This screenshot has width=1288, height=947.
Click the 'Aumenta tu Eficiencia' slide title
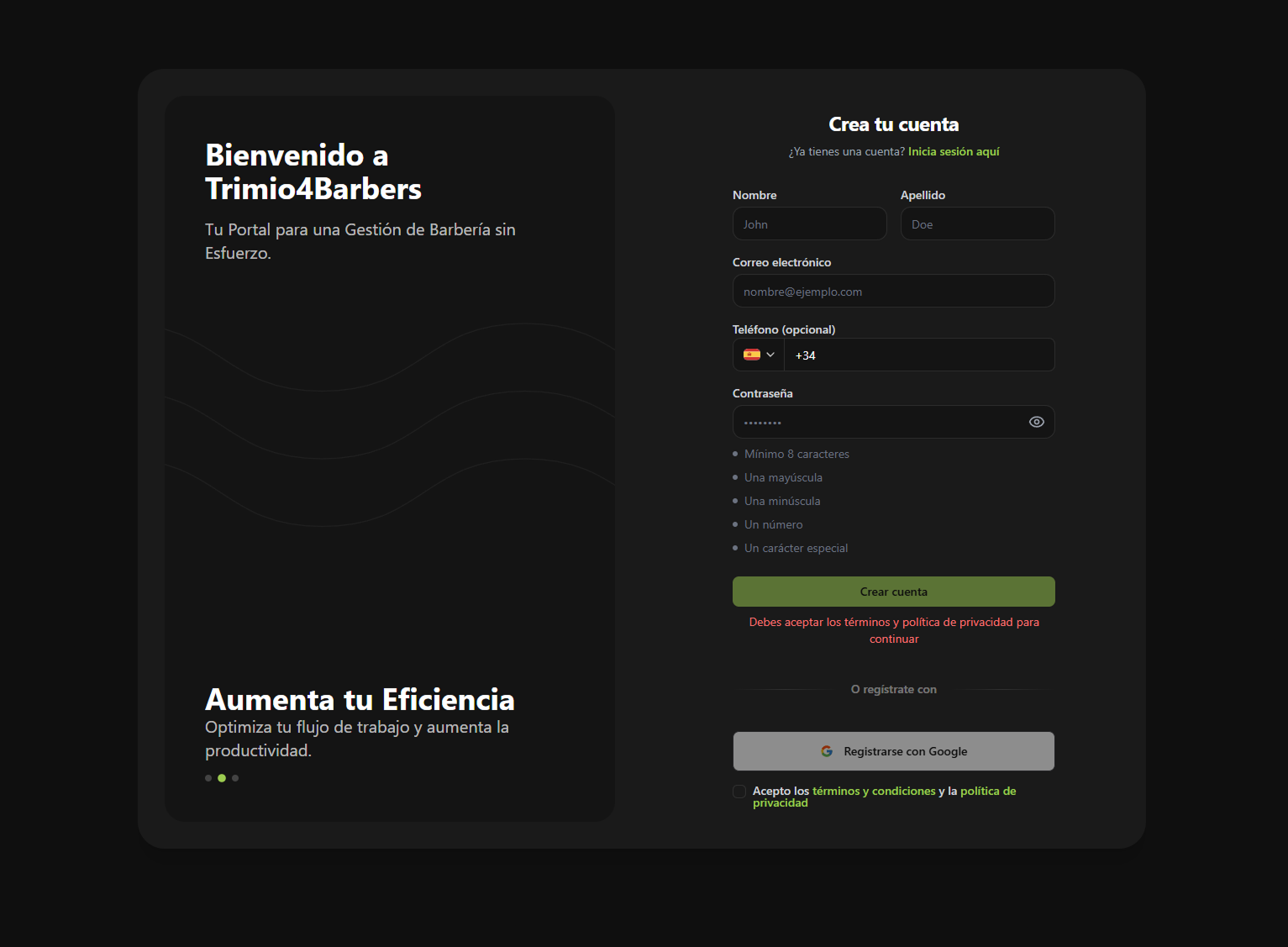360,699
